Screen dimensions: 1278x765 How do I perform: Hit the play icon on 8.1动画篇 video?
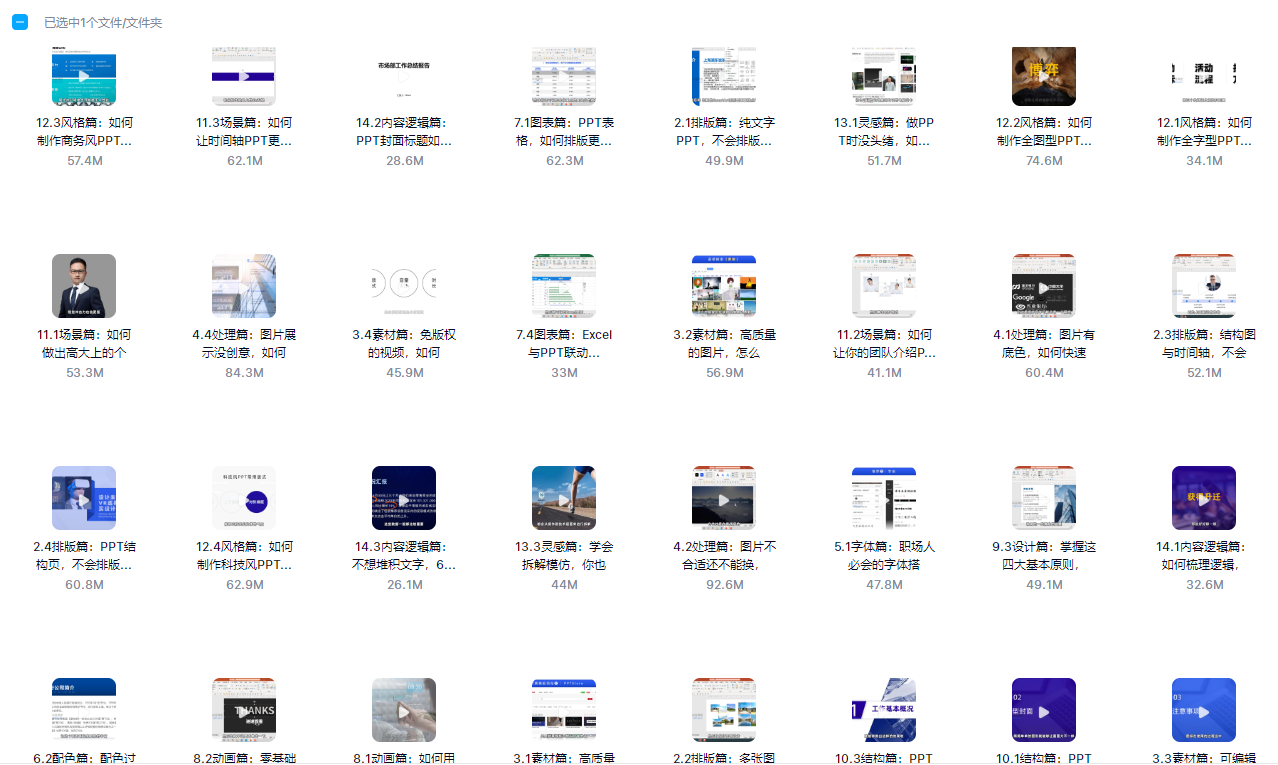pos(404,711)
